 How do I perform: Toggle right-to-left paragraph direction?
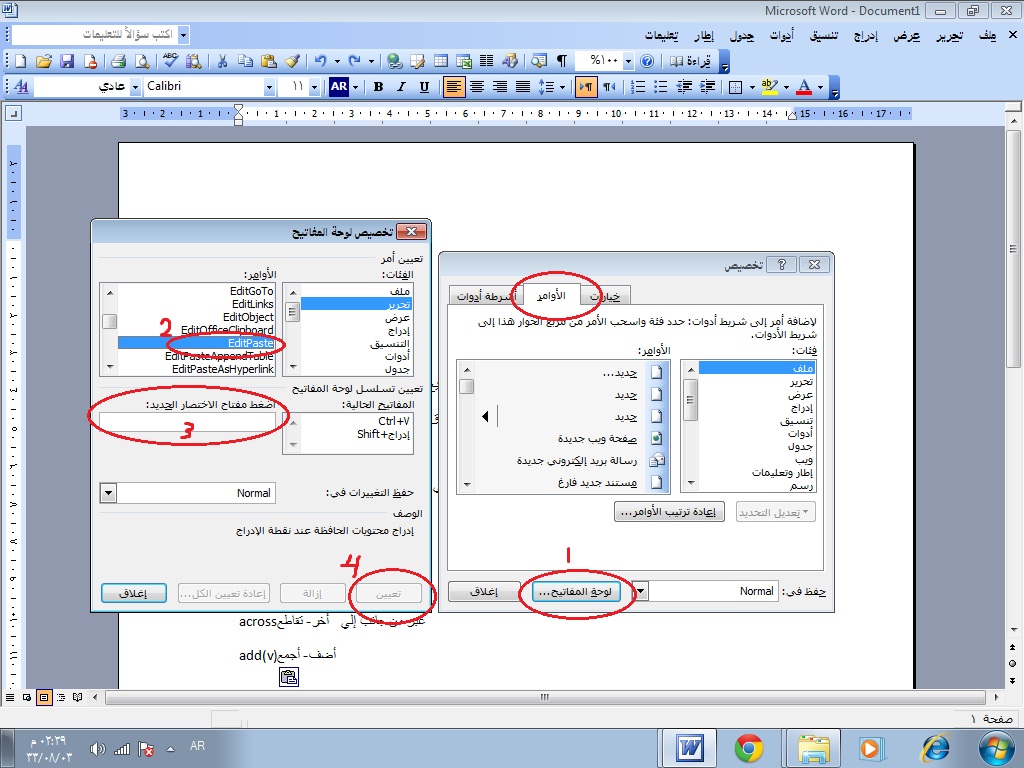pos(609,86)
